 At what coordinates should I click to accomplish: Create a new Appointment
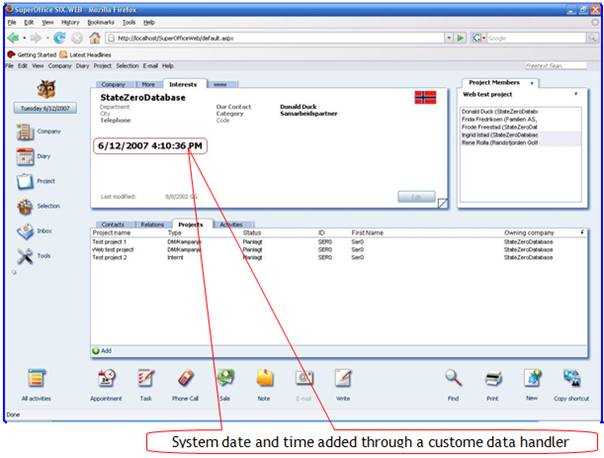point(106,378)
